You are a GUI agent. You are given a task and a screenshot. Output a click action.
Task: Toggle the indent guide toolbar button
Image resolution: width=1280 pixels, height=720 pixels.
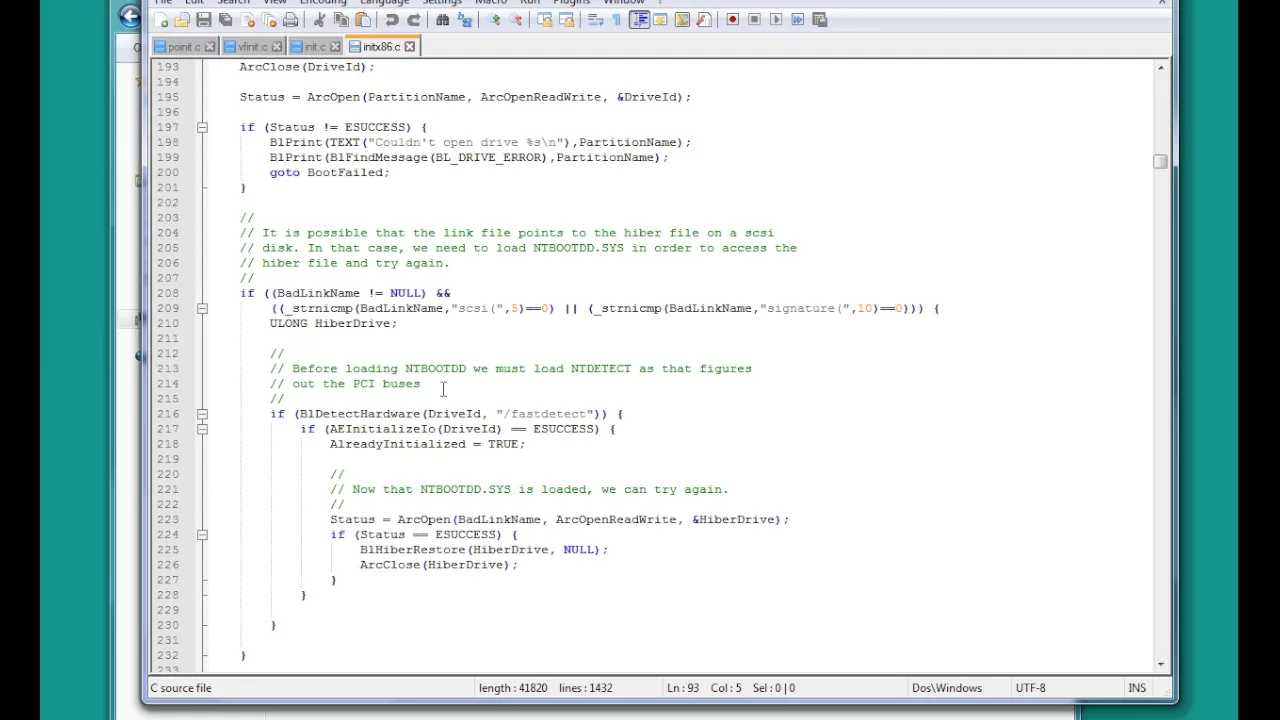point(639,19)
